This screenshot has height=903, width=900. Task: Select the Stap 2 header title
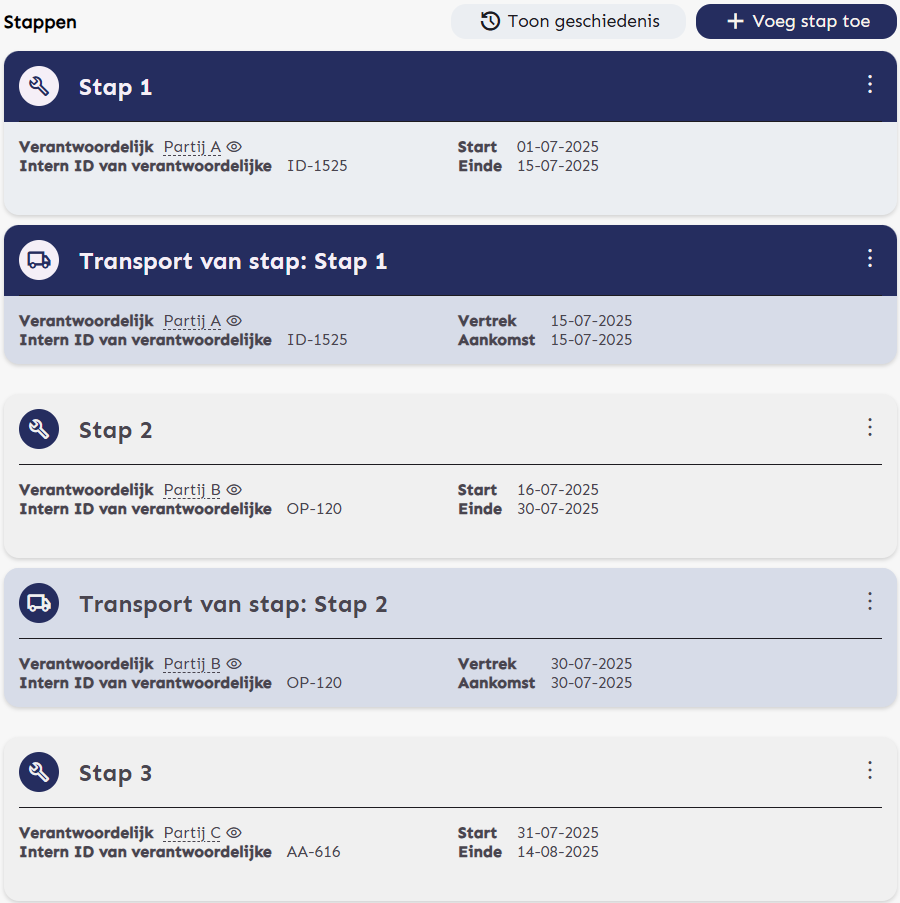pos(116,431)
